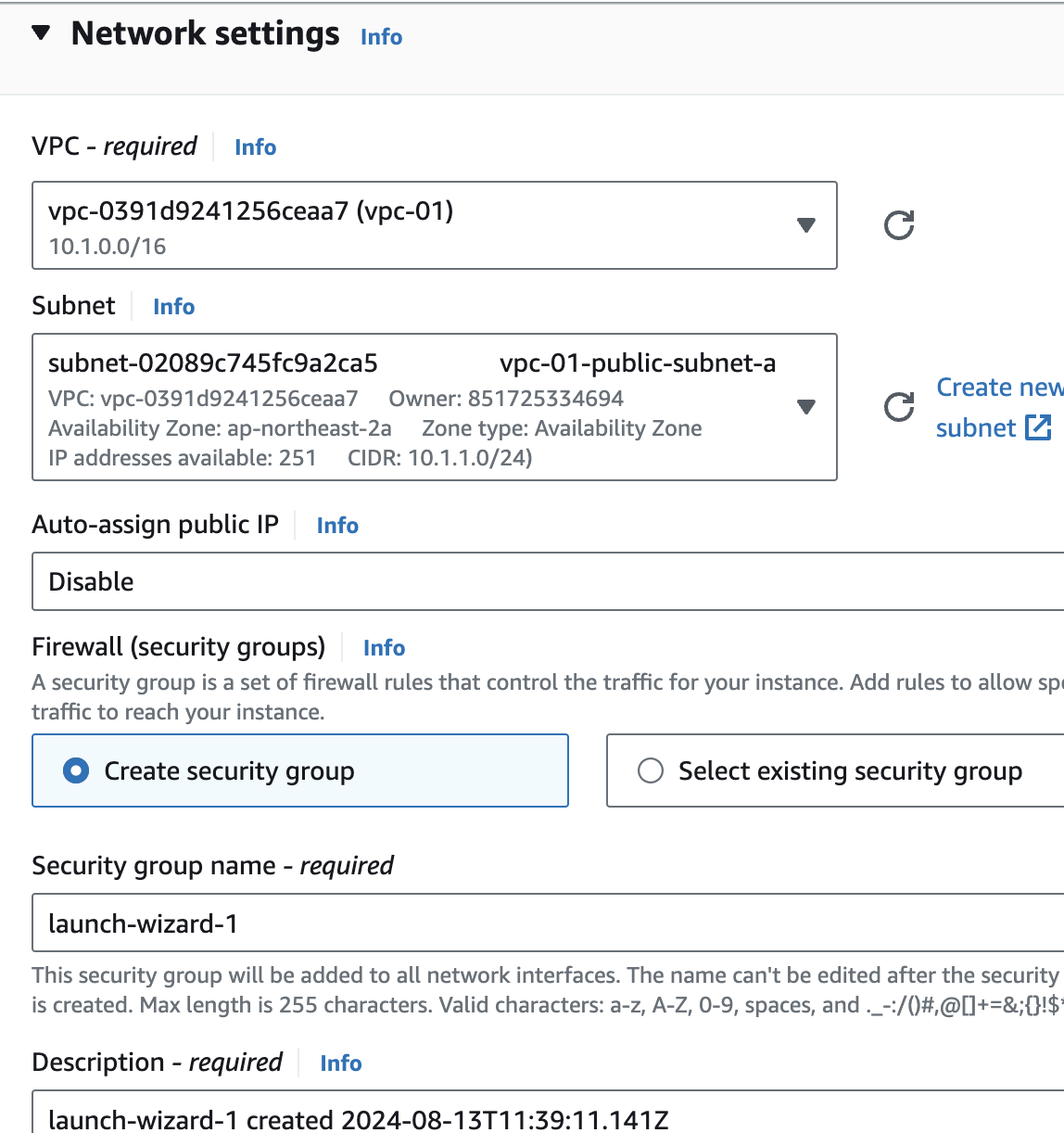This screenshot has width=1064, height=1133.
Task: Open Info link beside Network settings
Action: (381, 37)
